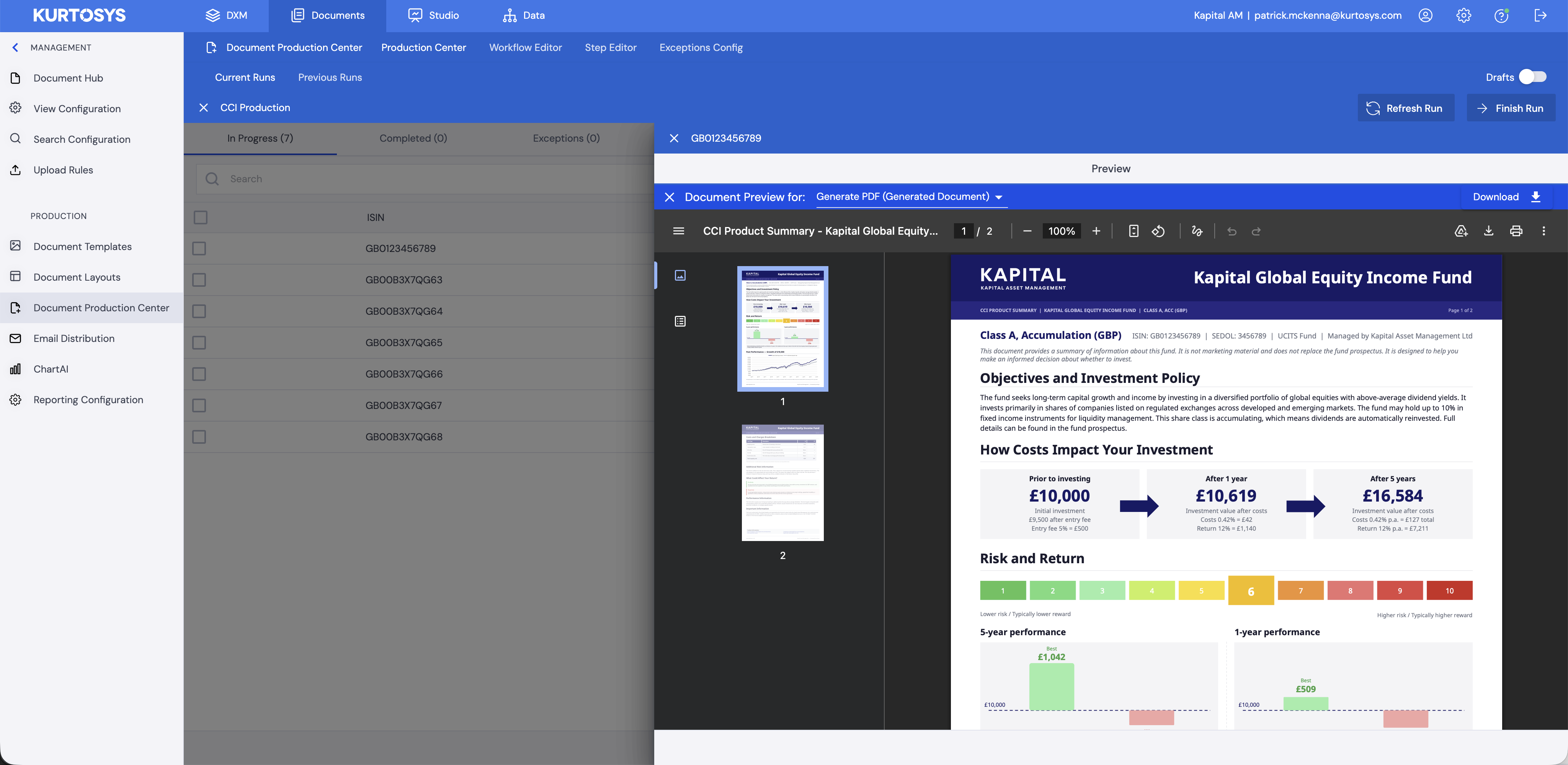This screenshot has height=765, width=1568.
Task: Click the fit-to-page icon in PDF toolbar
Action: point(1134,231)
